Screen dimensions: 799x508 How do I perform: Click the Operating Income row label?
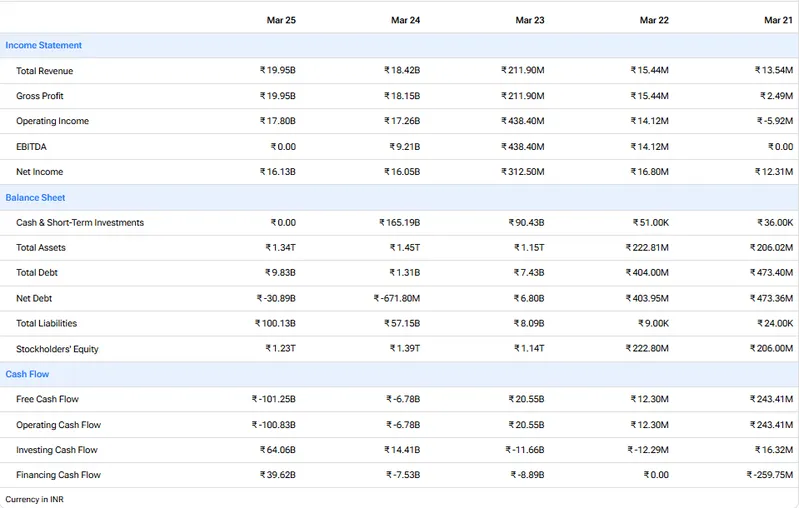click(x=52, y=121)
